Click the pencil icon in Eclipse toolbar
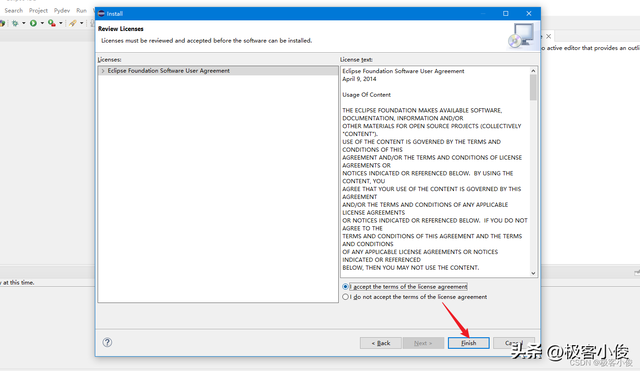This screenshot has height=371, width=640. [73, 23]
